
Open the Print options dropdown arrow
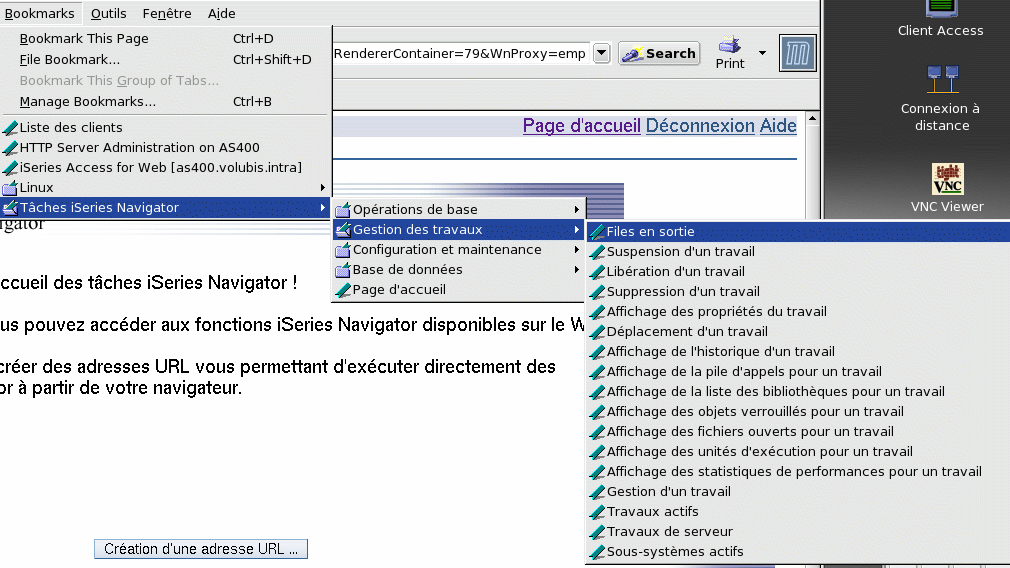tap(762, 53)
